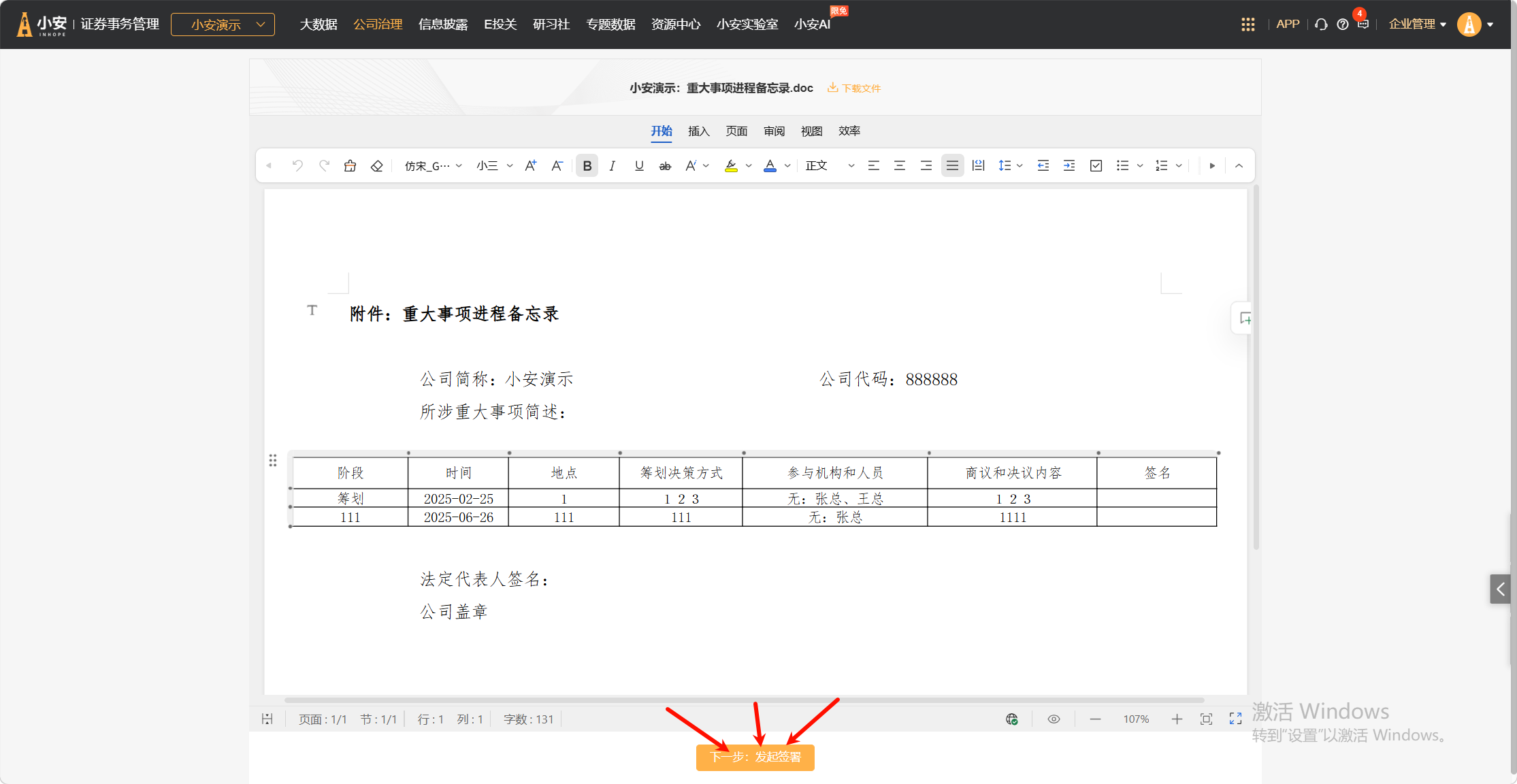
Task: Click the increase font size icon
Action: [x=531, y=165]
